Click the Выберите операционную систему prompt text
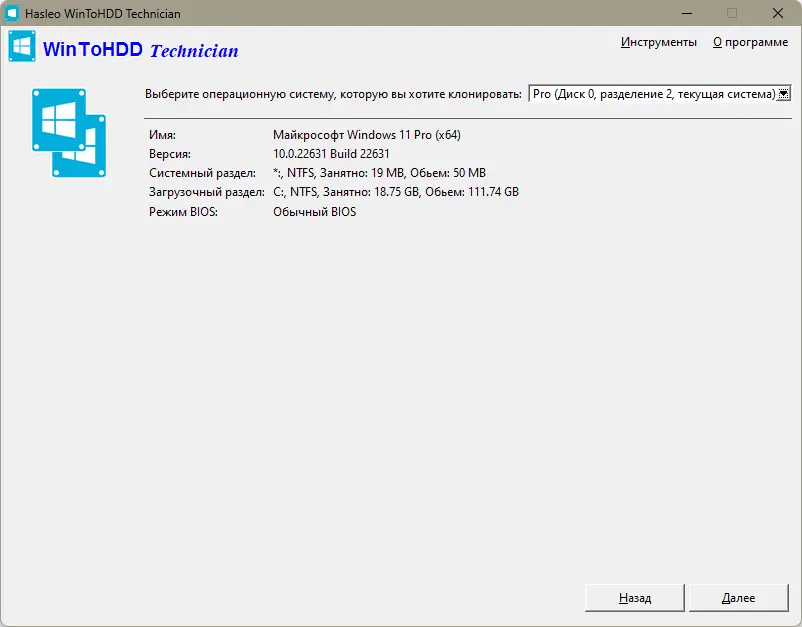Image resolution: width=802 pixels, height=627 pixels. coord(333,94)
